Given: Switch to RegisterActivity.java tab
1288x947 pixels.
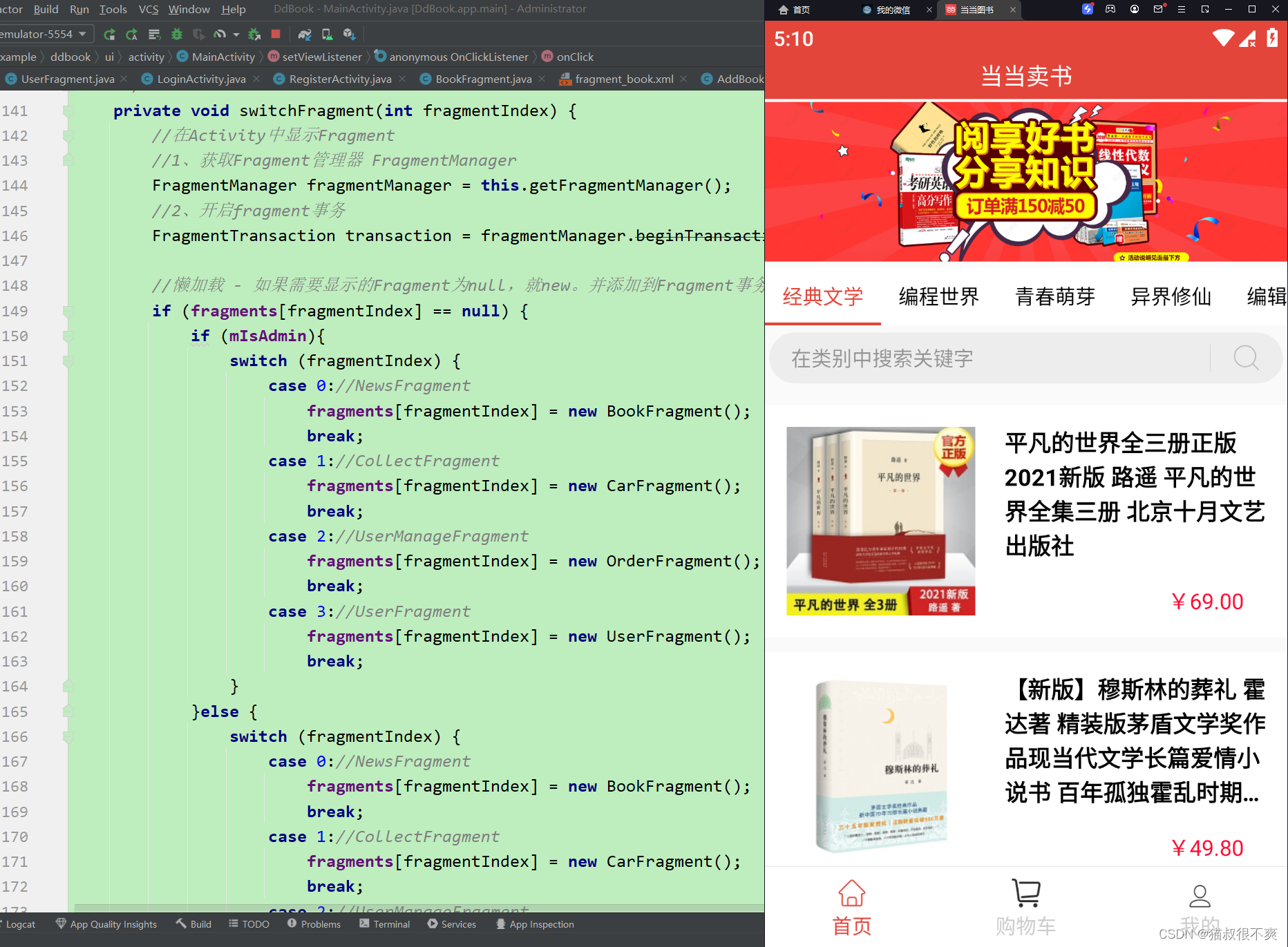Looking at the screenshot, I should (340, 79).
